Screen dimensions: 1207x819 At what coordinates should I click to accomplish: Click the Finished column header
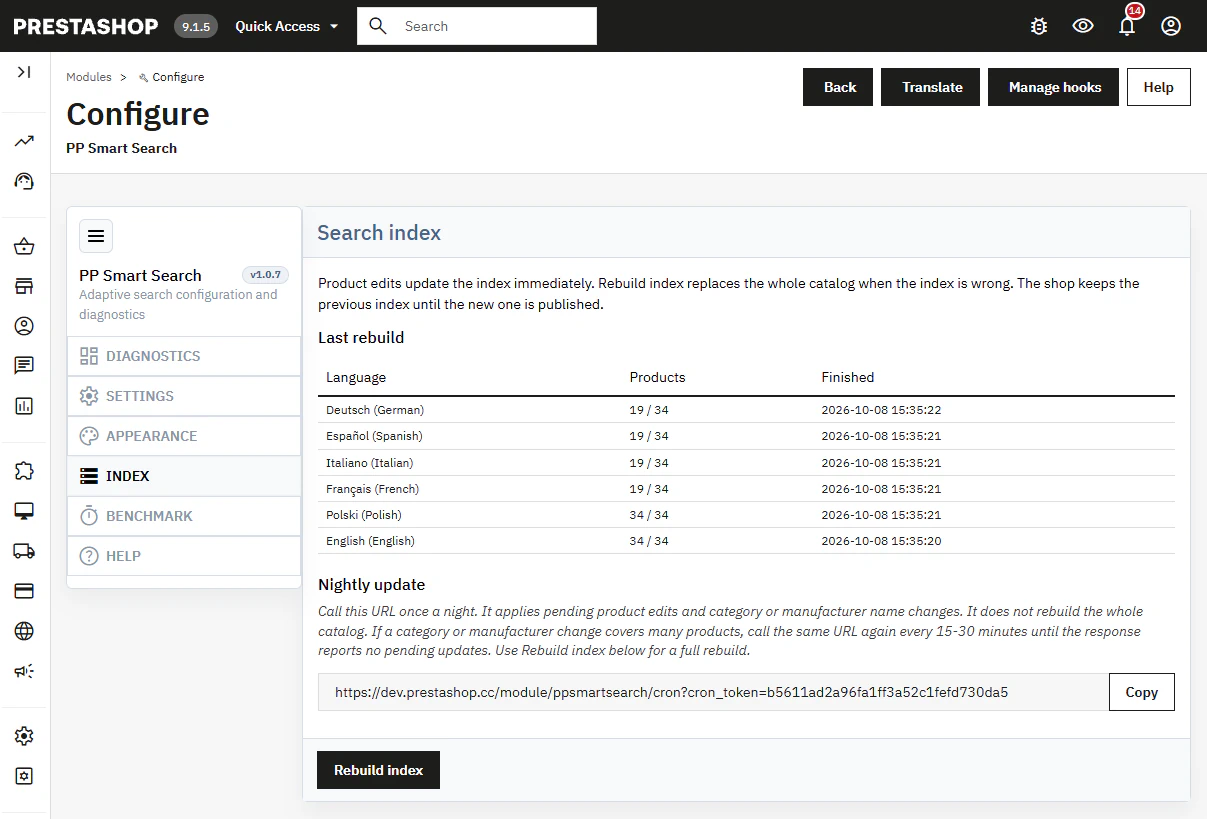[848, 377]
